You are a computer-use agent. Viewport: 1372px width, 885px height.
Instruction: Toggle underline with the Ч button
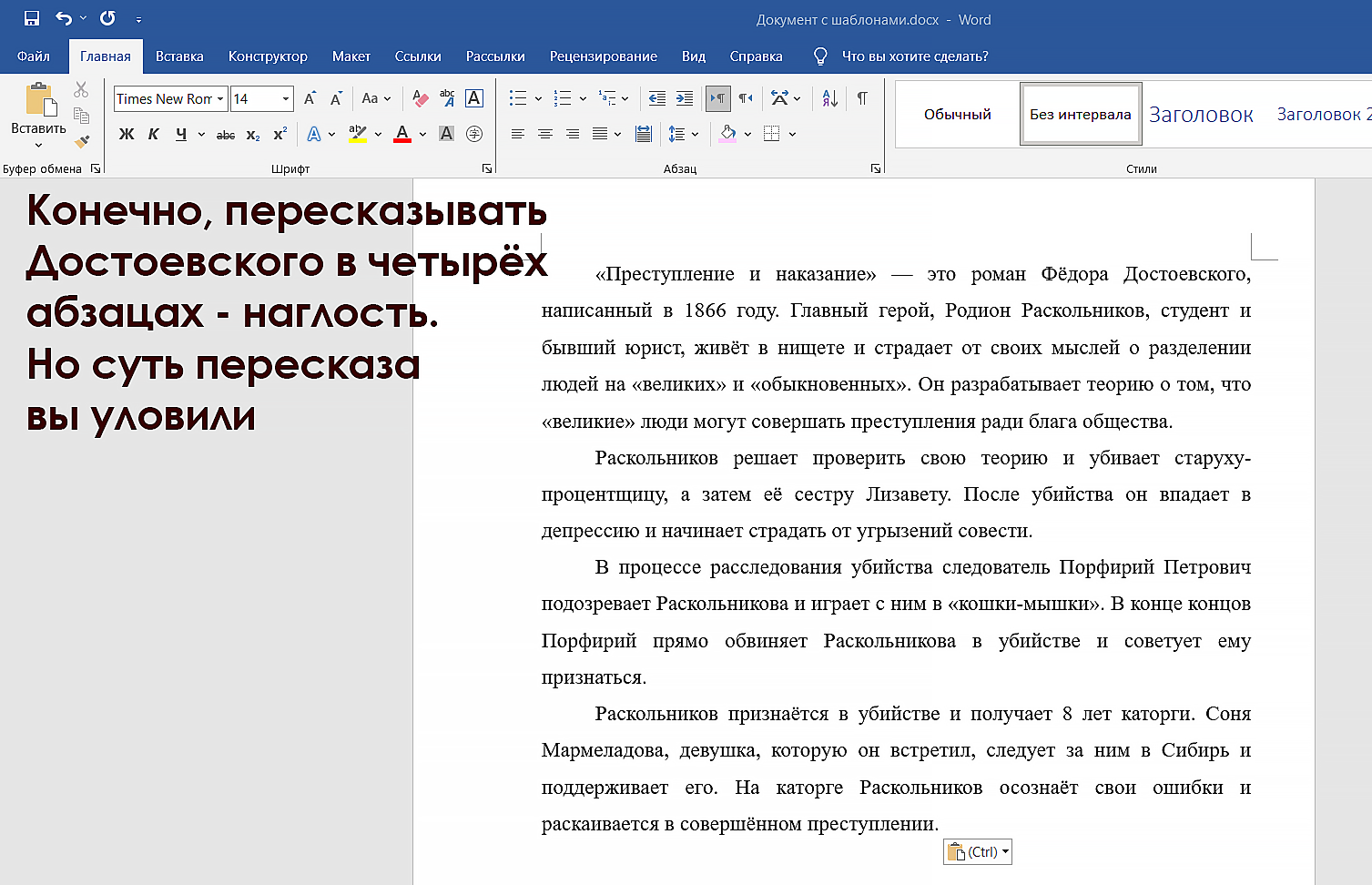point(181,134)
